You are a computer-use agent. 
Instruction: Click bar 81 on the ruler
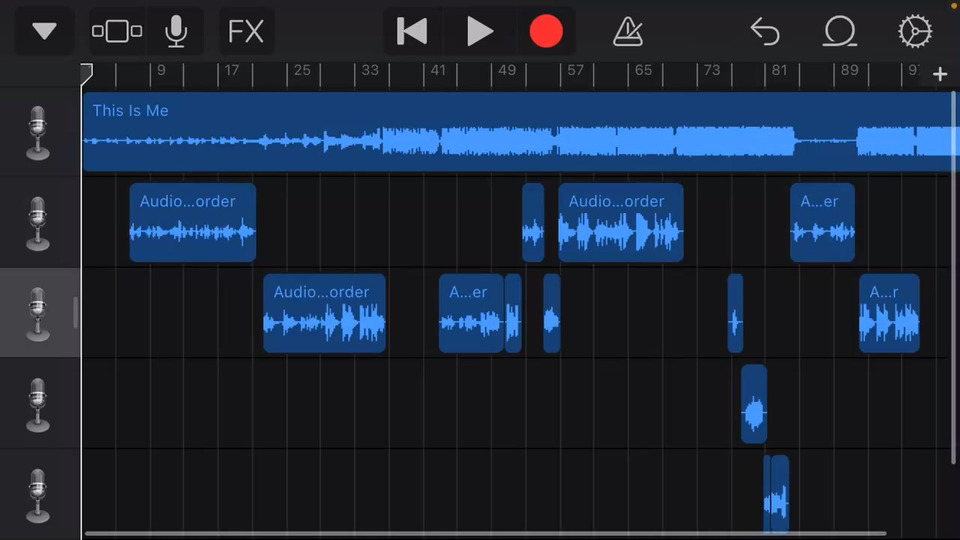coord(779,70)
